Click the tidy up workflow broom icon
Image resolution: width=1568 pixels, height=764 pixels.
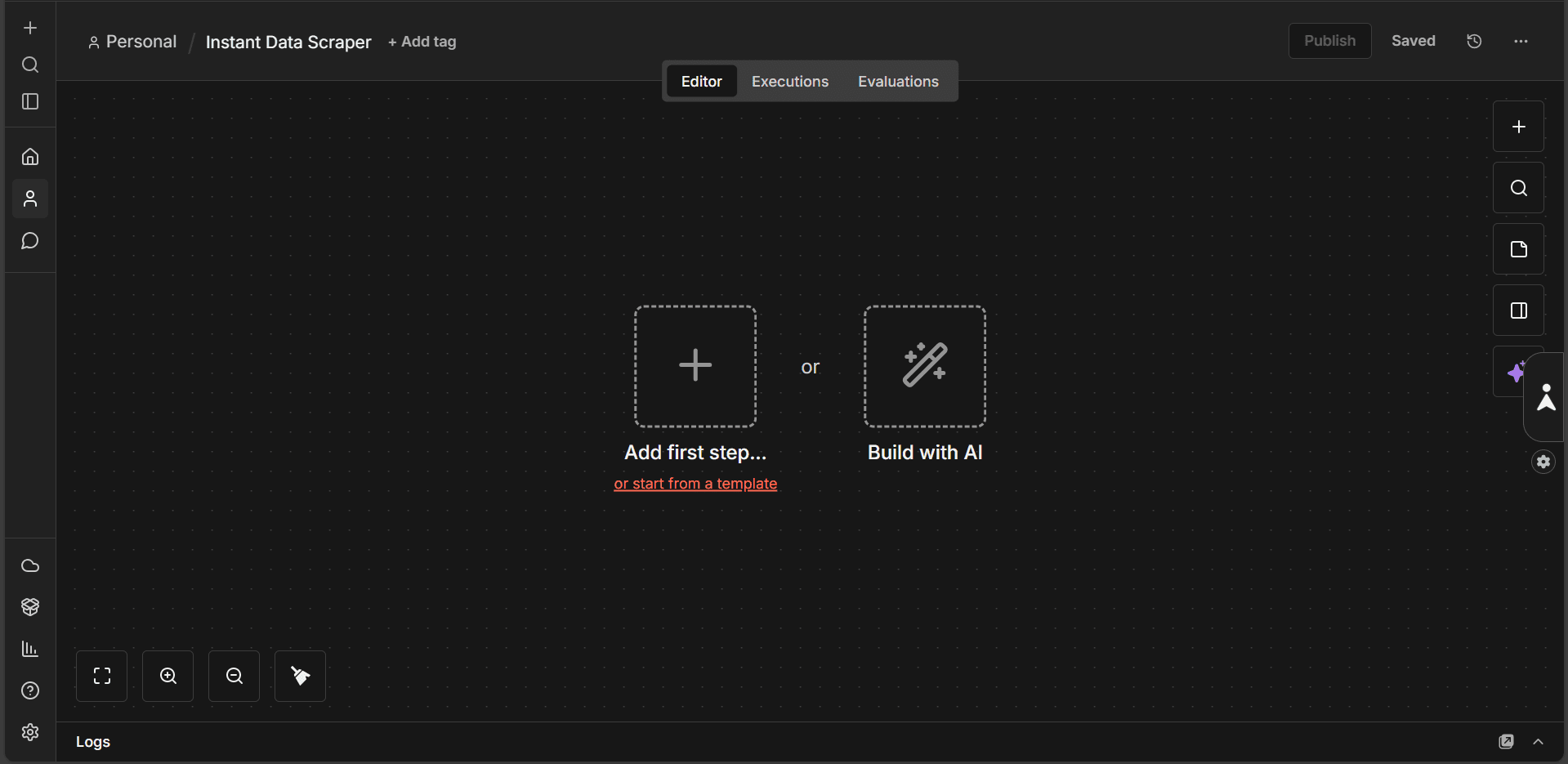click(x=301, y=676)
